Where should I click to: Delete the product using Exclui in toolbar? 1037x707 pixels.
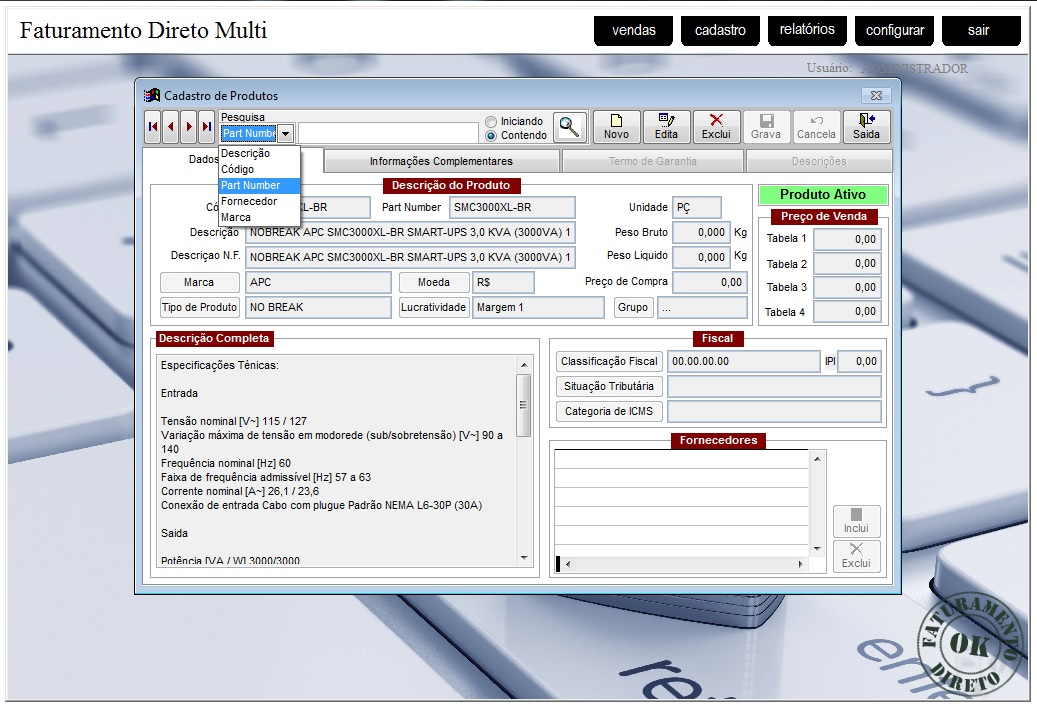(716, 127)
